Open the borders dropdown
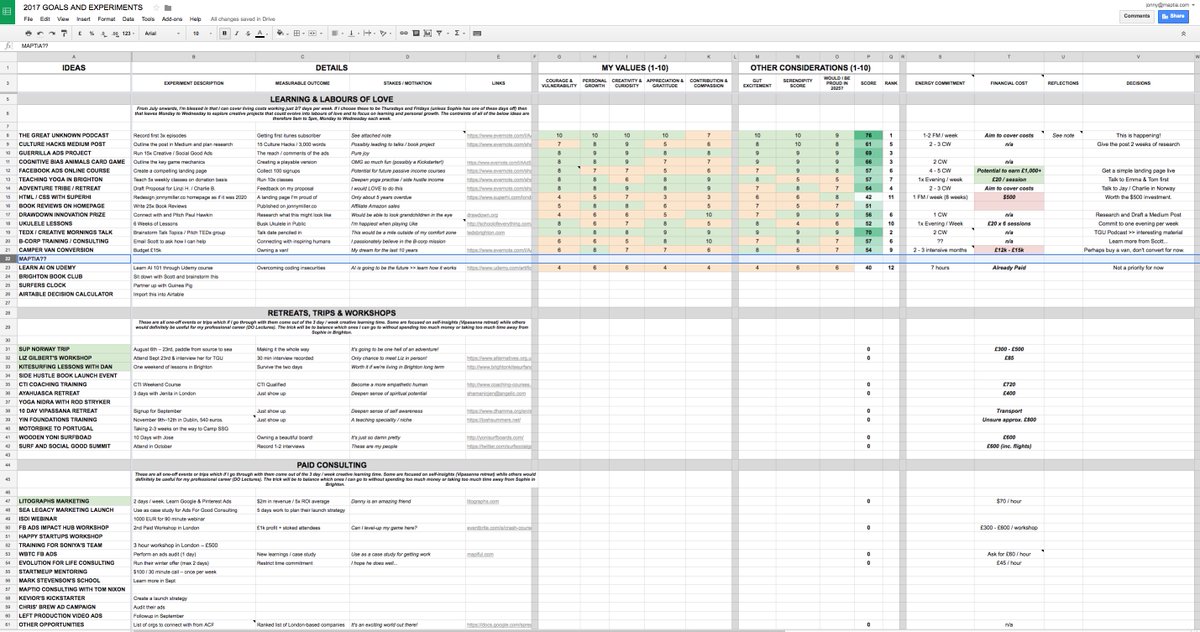This screenshot has width=1200, height=632. tap(298, 33)
